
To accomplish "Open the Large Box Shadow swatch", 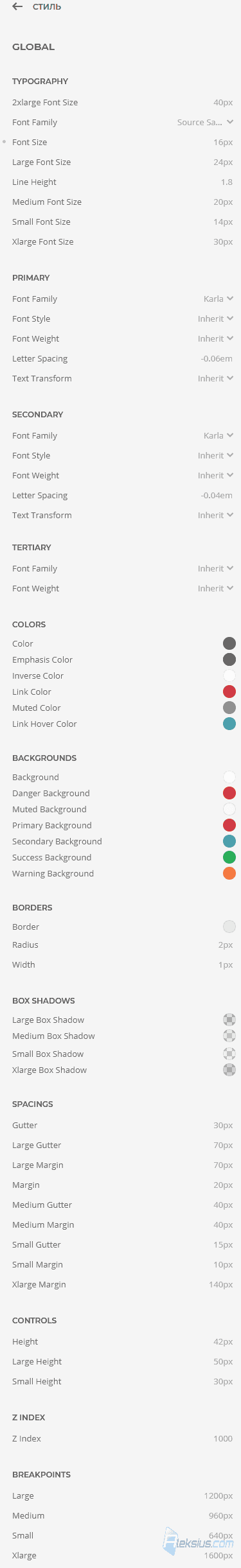I will [x=229, y=1020].
